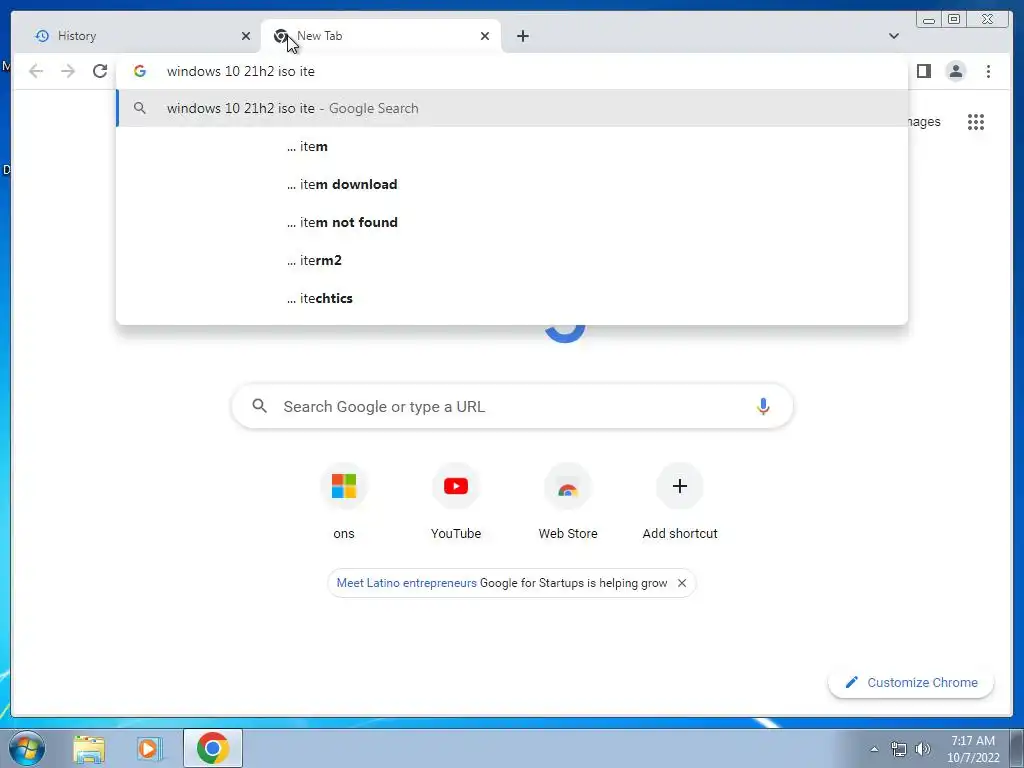Screen dimensions: 1024x768
Task: Click the Search Google or type a URL box
Action: coord(512,406)
